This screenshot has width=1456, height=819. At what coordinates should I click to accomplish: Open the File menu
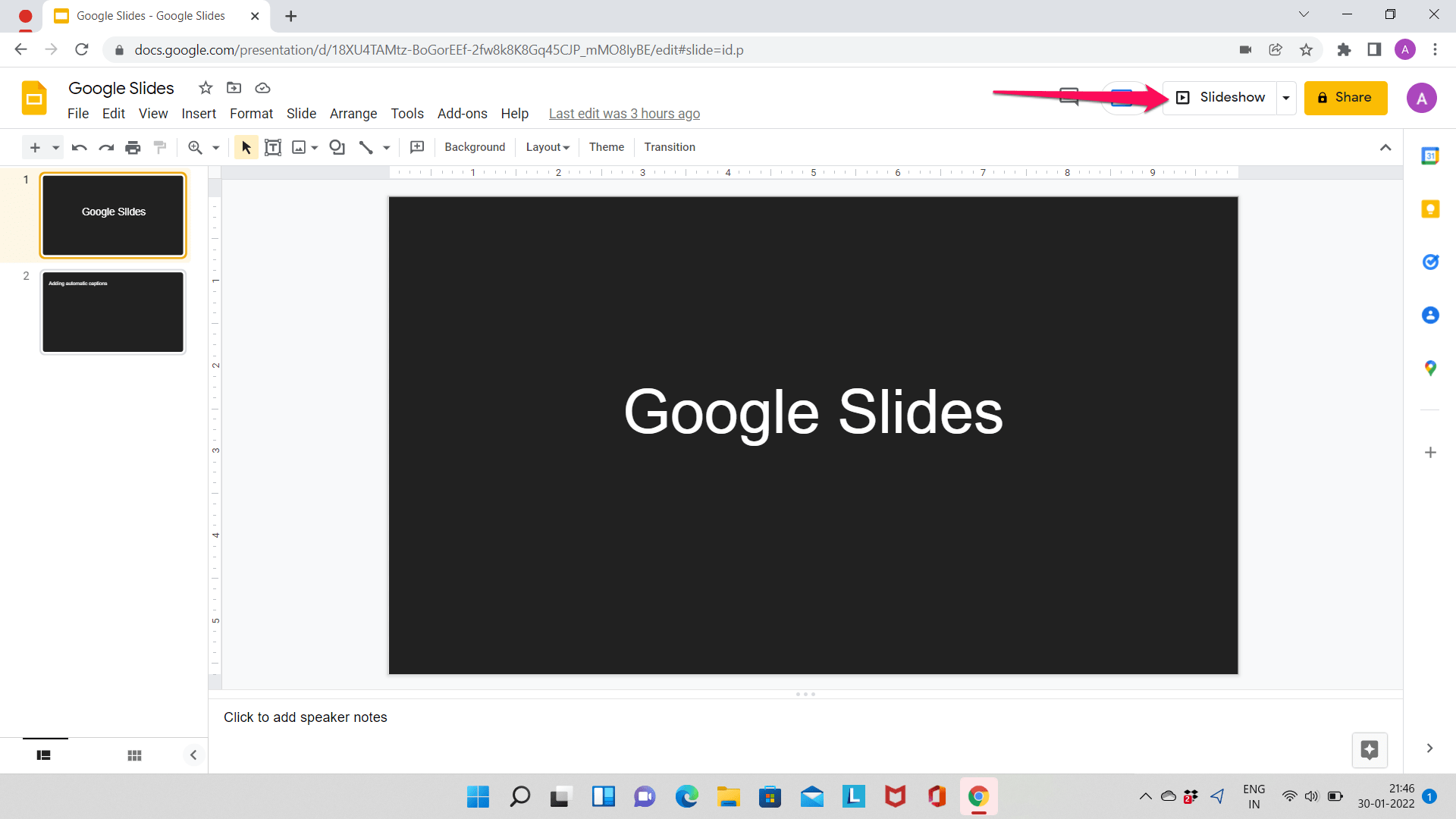click(78, 114)
